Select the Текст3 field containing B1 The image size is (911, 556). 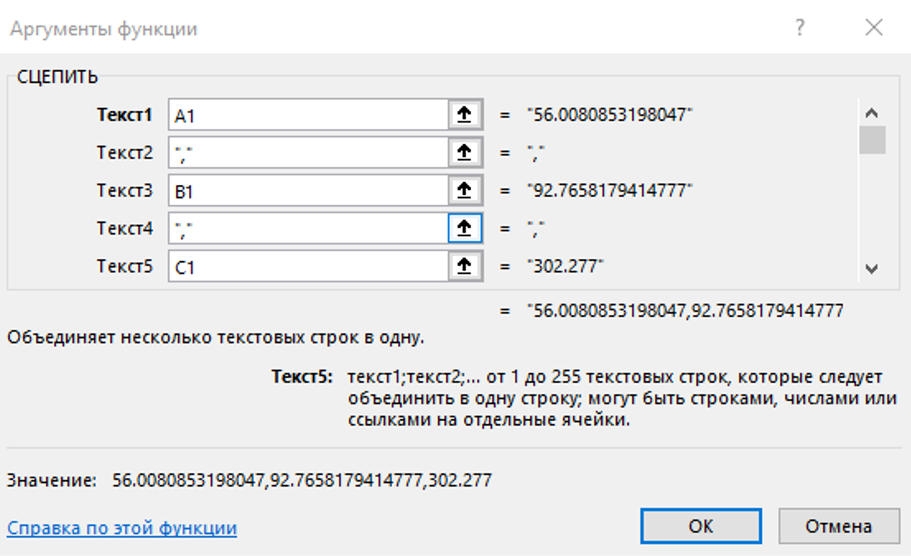pos(307,190)
